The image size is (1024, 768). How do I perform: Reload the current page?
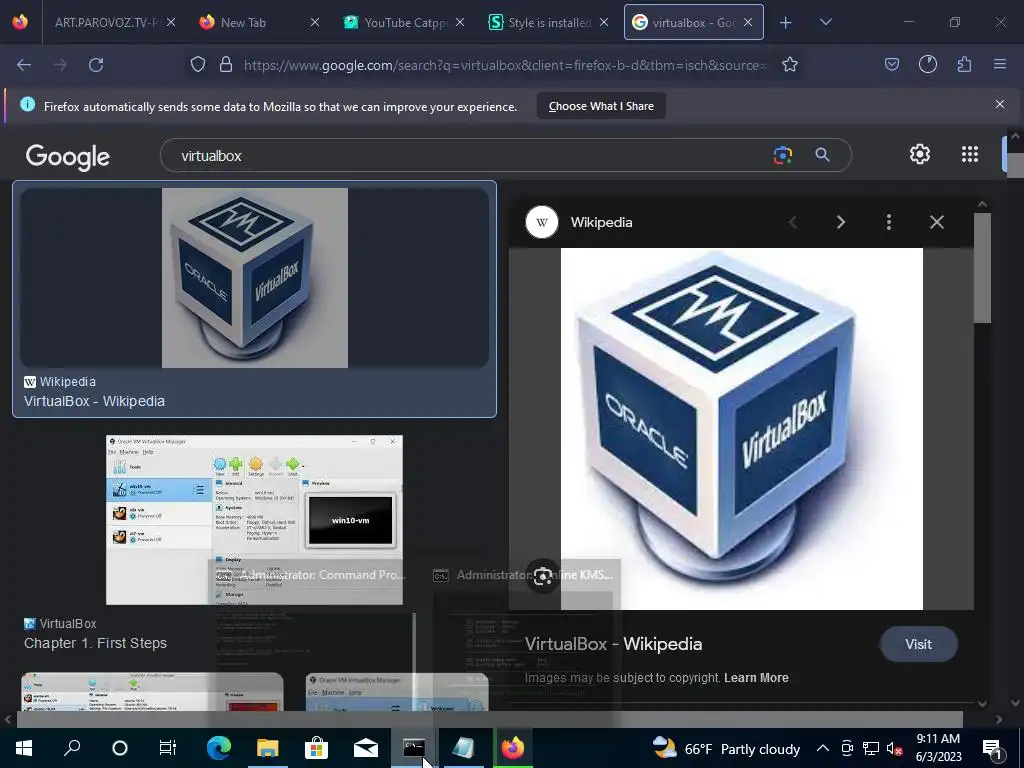(96, 65)
